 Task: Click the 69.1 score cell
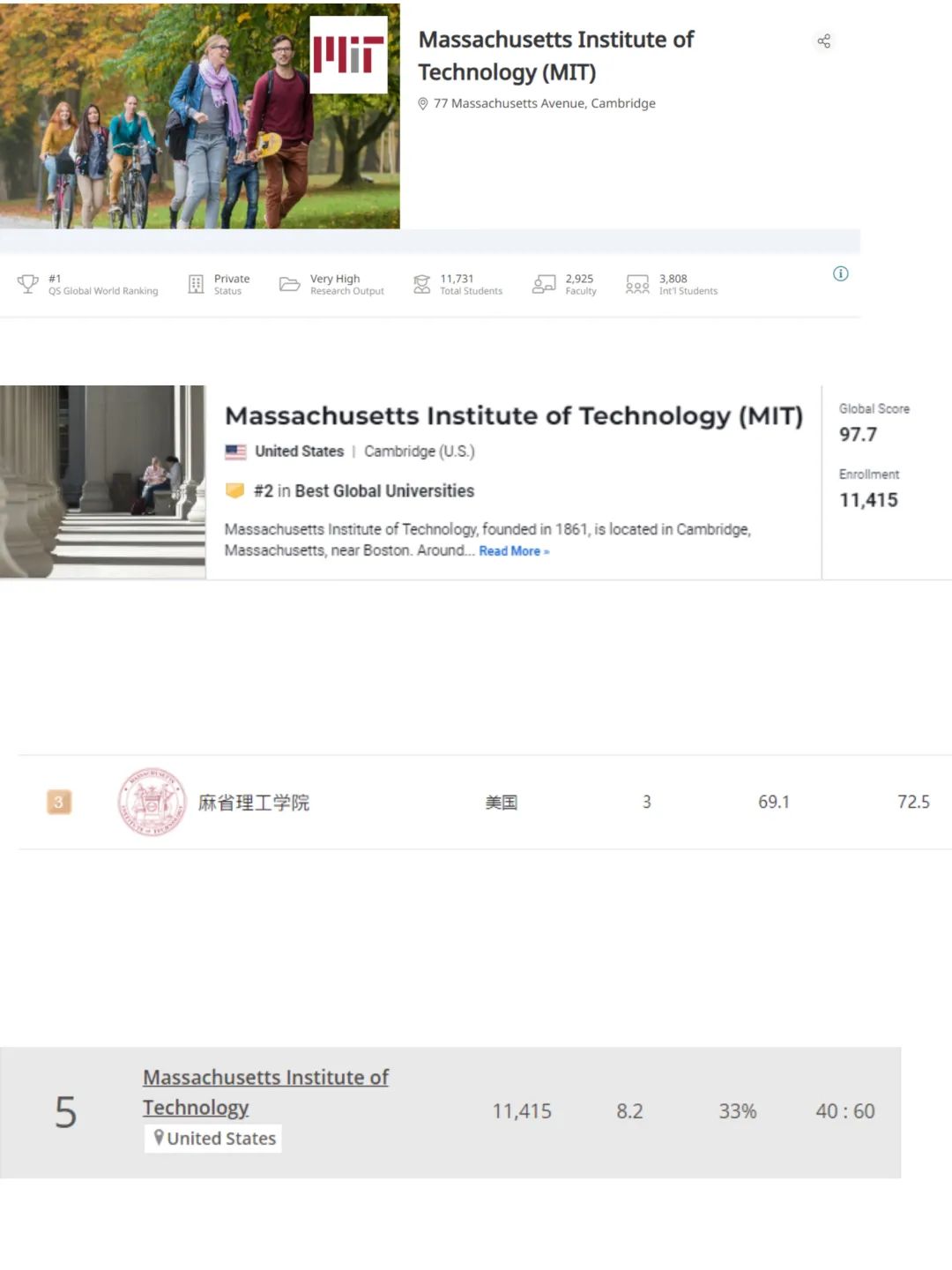tap(774, 802)
